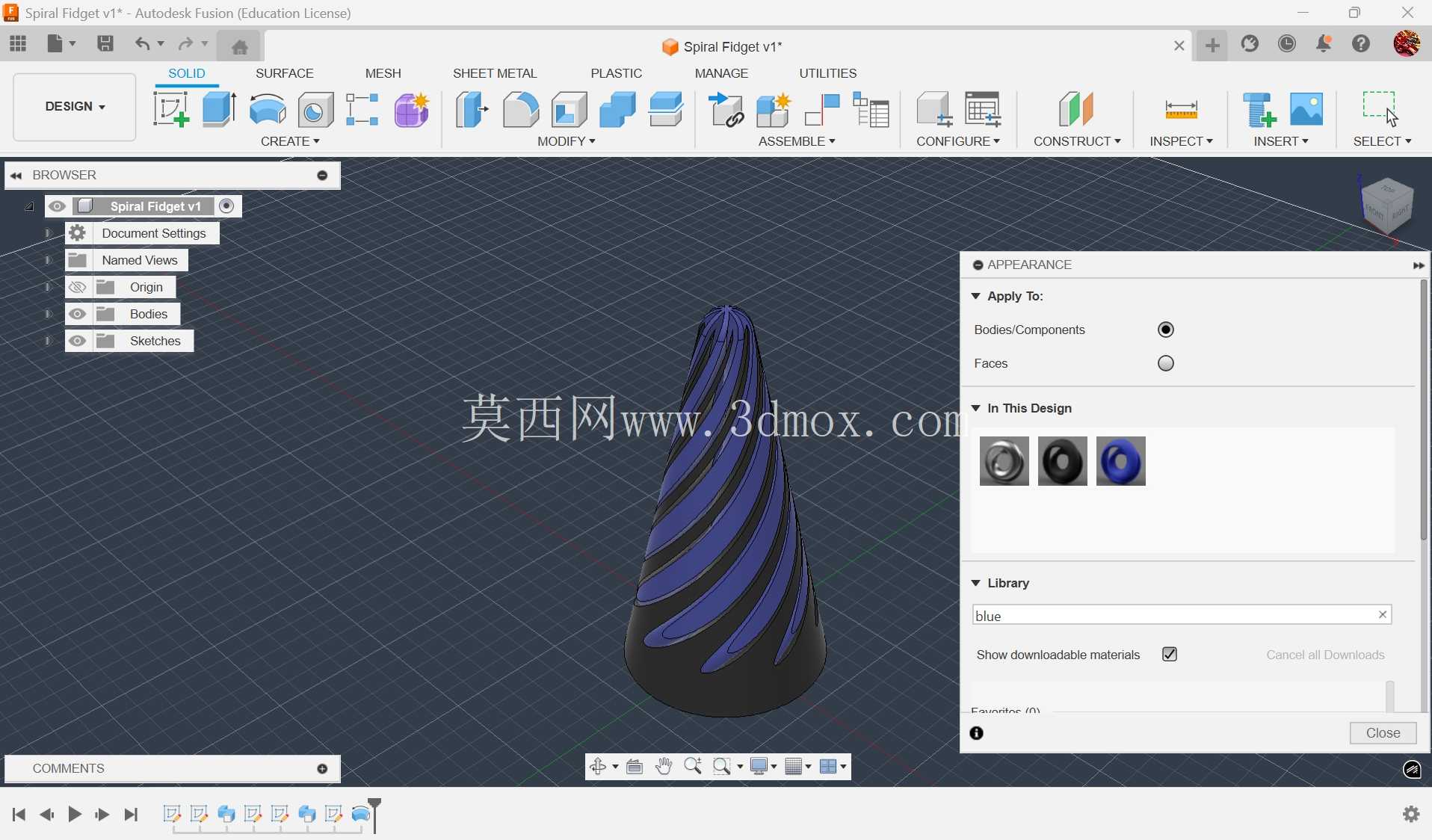This screenshot has width=1432, height=840.
Task: Select the Create Sketch tool
Action: click(x=171, y=109)
